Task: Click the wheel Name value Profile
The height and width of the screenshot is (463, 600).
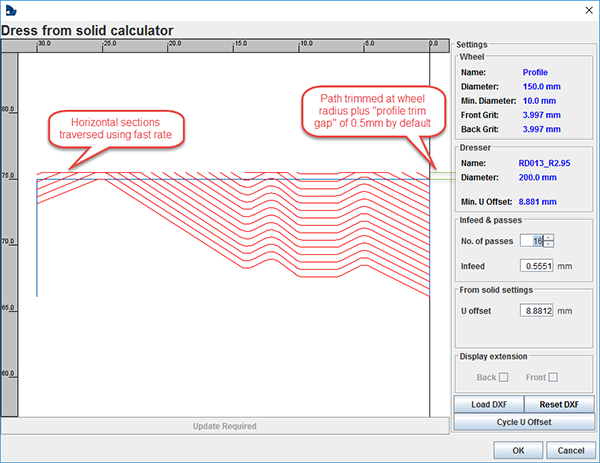Action: 534,72
